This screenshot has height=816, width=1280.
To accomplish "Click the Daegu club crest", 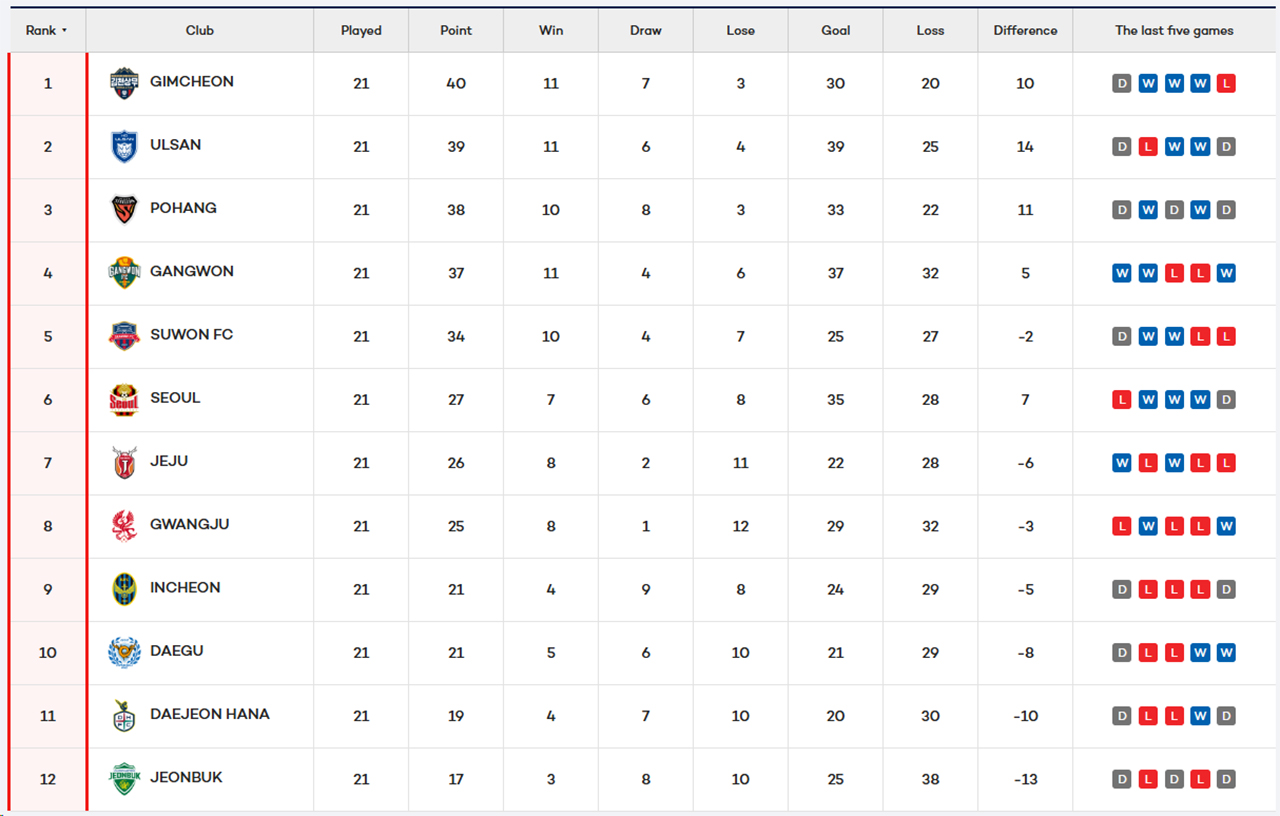I will [x=124, y=652].
